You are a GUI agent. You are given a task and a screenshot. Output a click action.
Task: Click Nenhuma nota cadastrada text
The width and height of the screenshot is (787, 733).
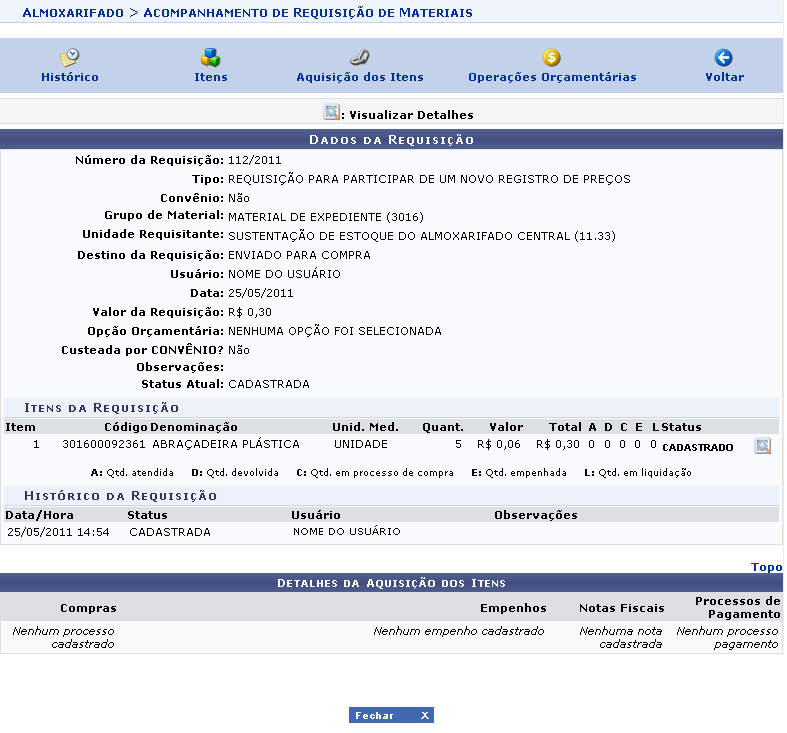click(621, 638)
